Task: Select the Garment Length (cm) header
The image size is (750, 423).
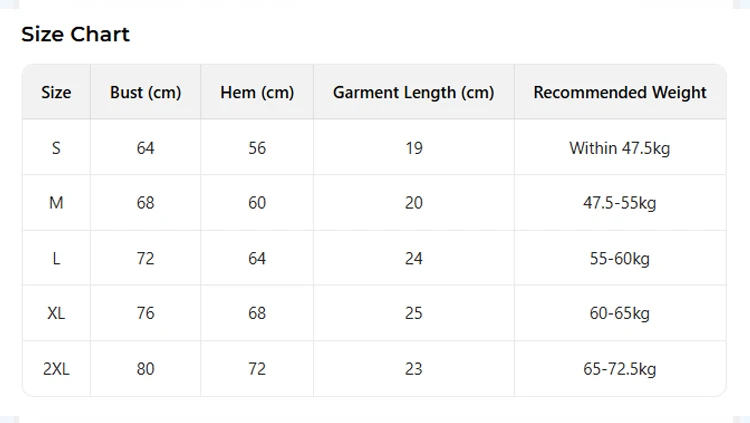Action: coord(414,92)
